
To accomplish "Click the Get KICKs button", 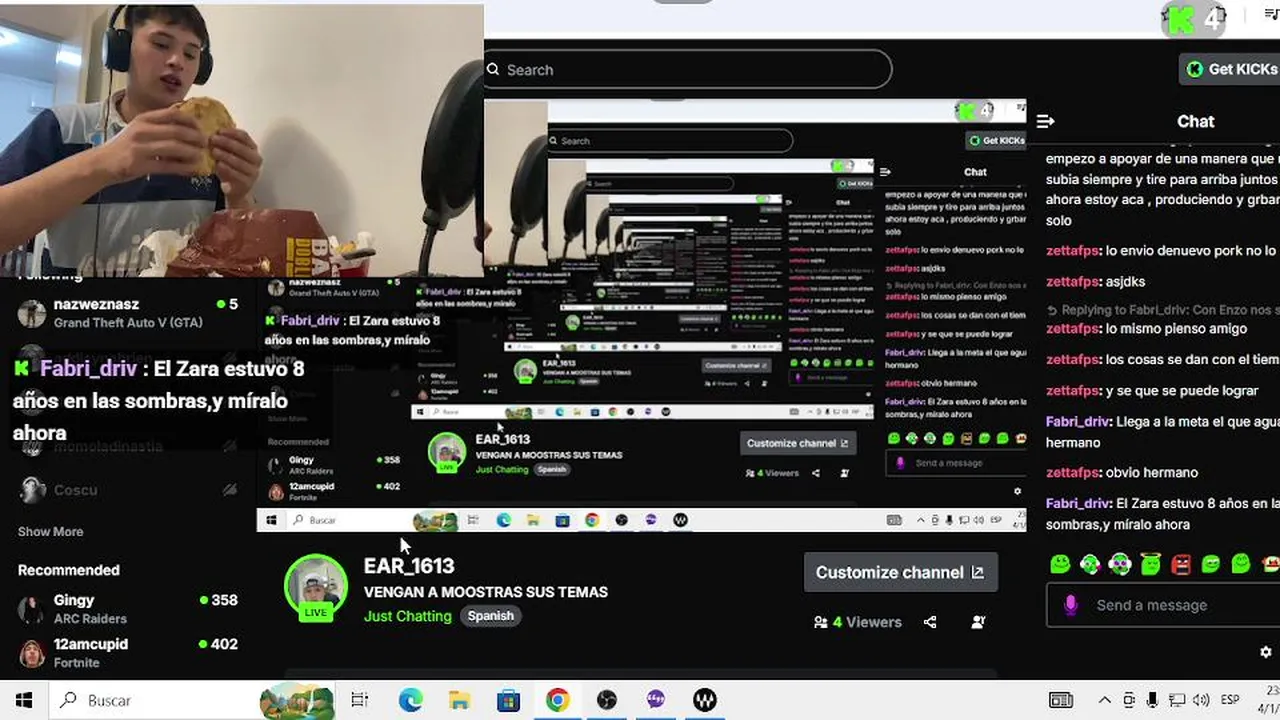I will point(1230,69).
